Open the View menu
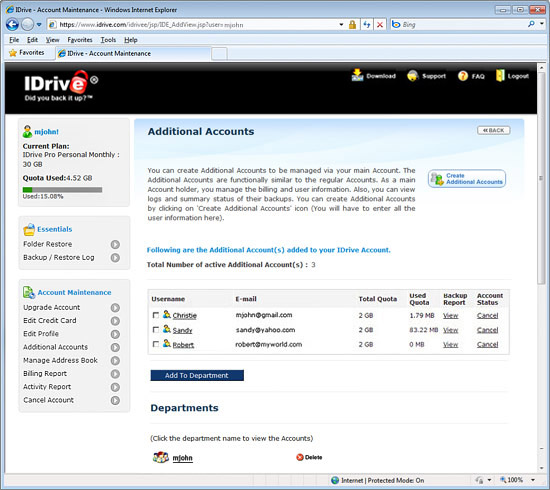The image size is (550, 490). (x=53, y=40)
